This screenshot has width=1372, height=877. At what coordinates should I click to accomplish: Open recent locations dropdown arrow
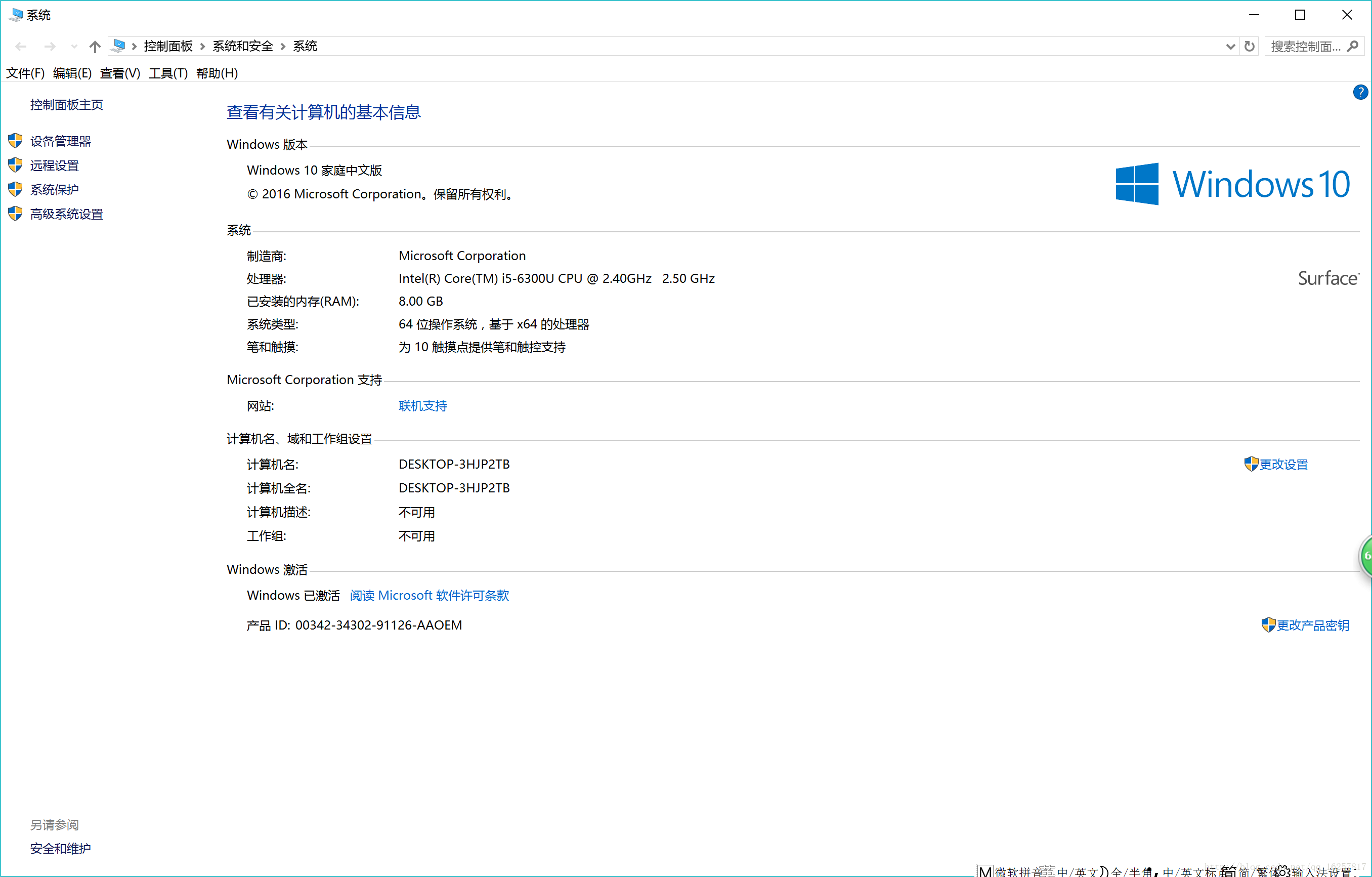(x=73, y=47)
